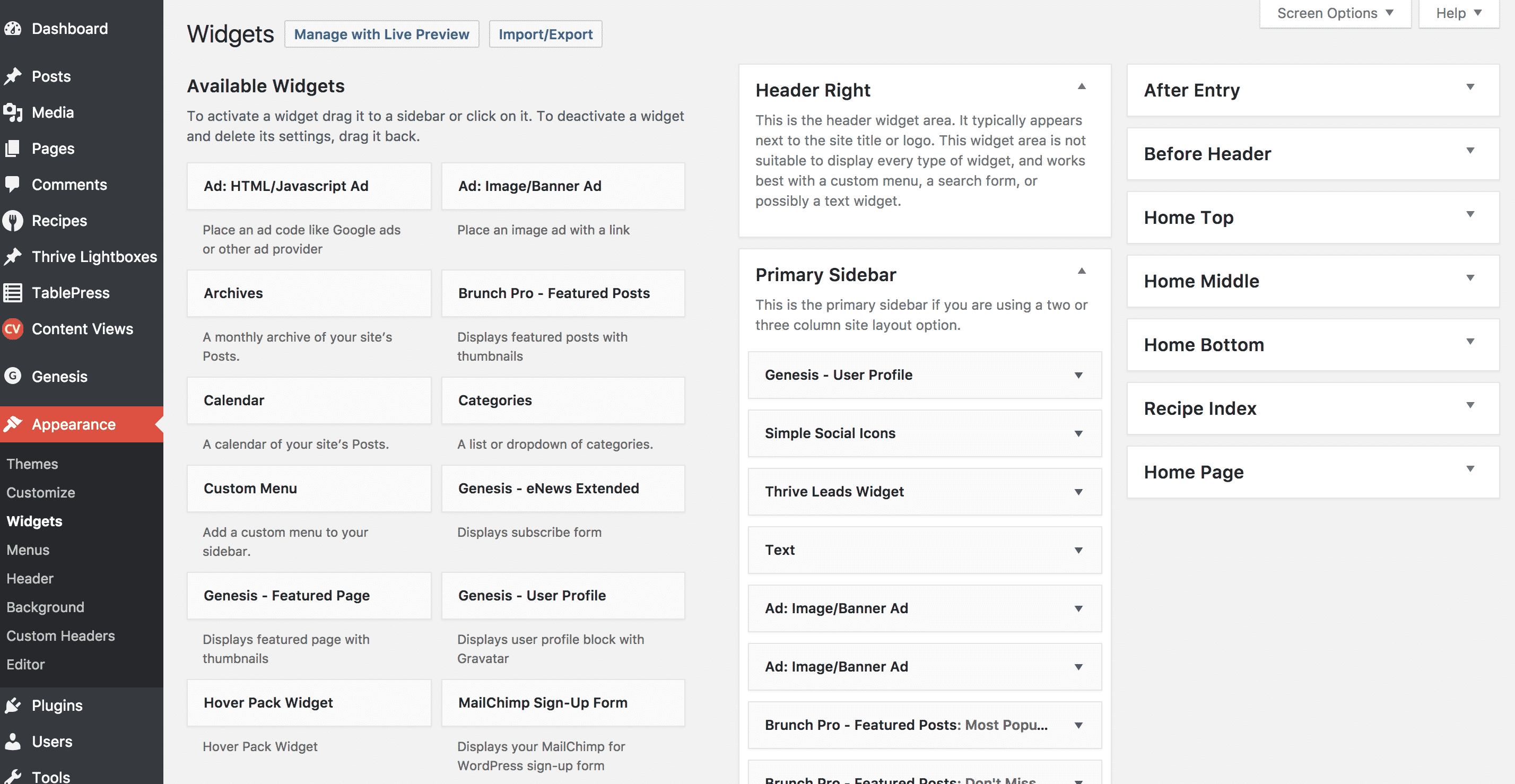This screenshot has height=784, width=1515.
Task: Select Genesis - Featured Page widget
Action: [309, 595]
